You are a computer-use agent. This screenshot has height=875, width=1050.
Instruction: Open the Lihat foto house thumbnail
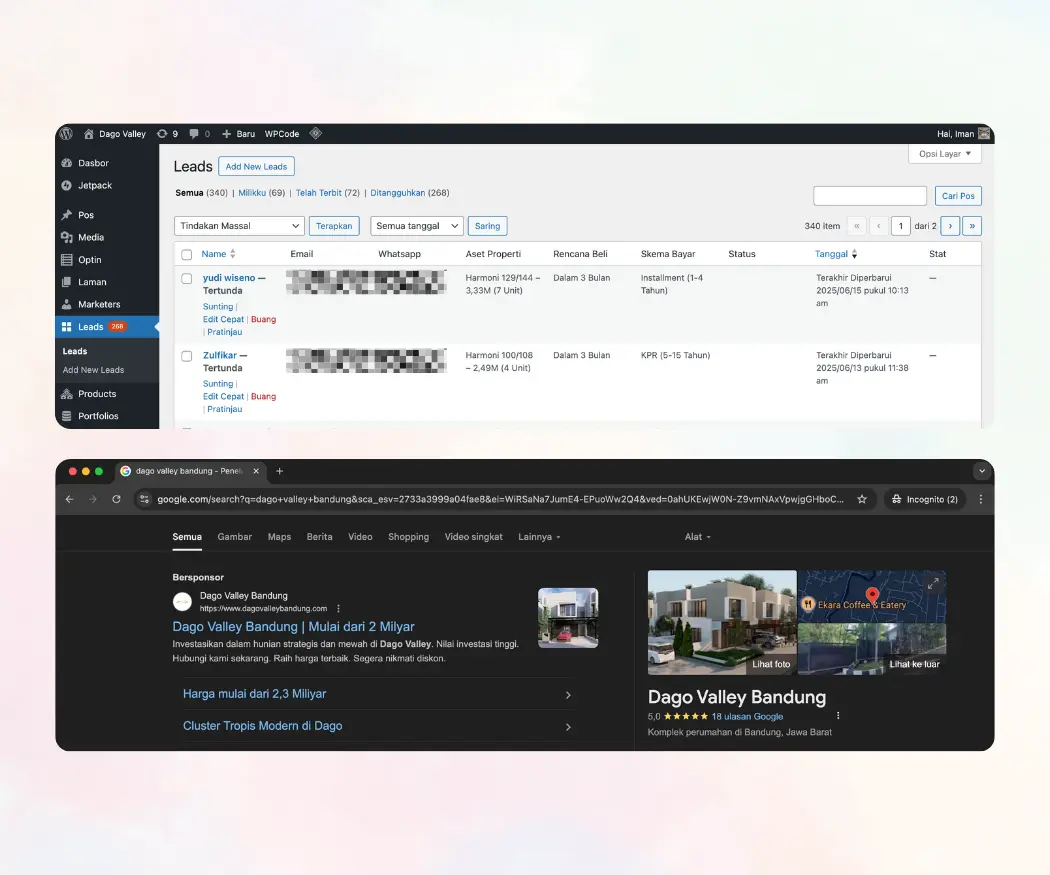[722, 618]
